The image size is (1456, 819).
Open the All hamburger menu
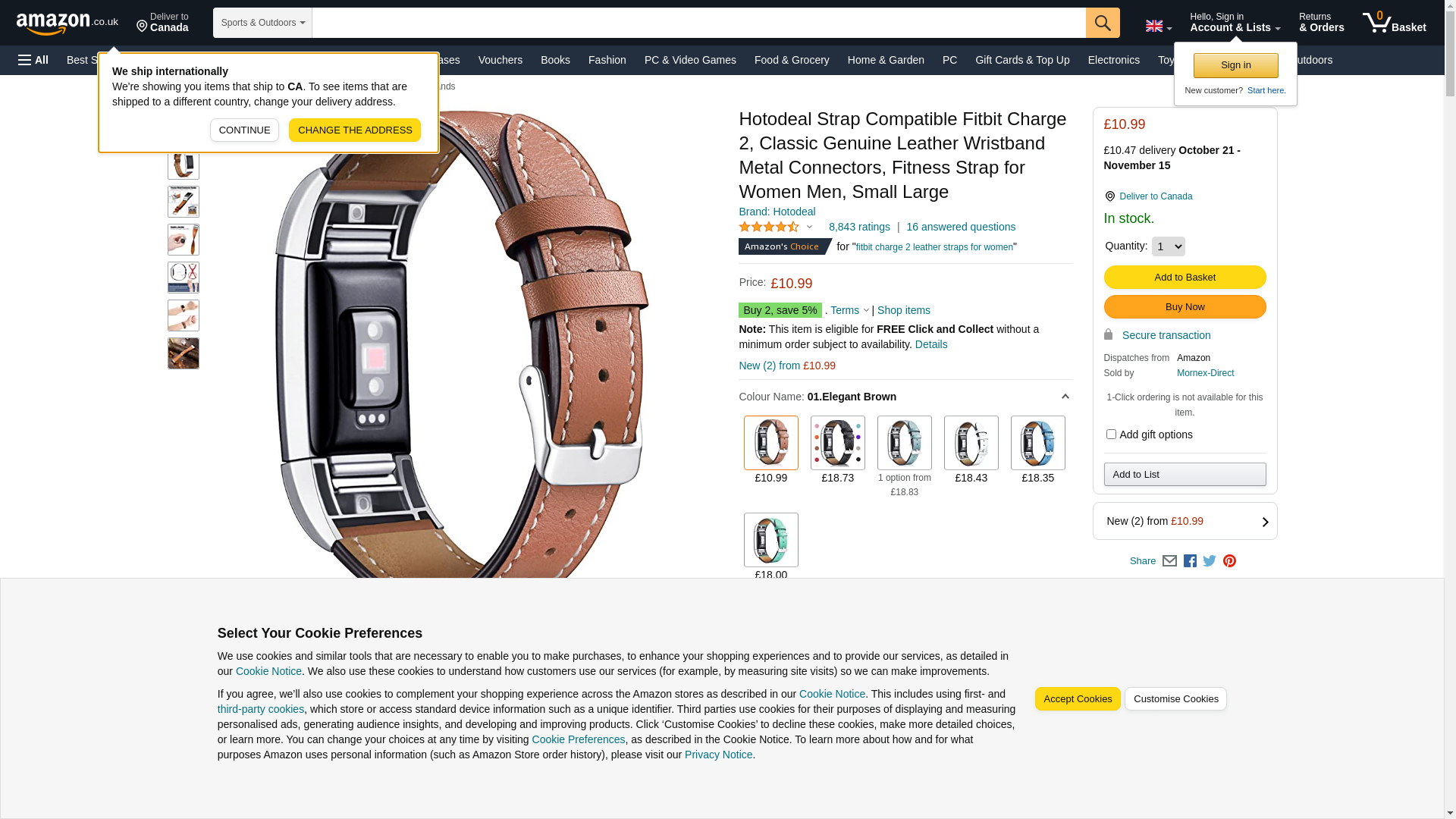[33, 60]
